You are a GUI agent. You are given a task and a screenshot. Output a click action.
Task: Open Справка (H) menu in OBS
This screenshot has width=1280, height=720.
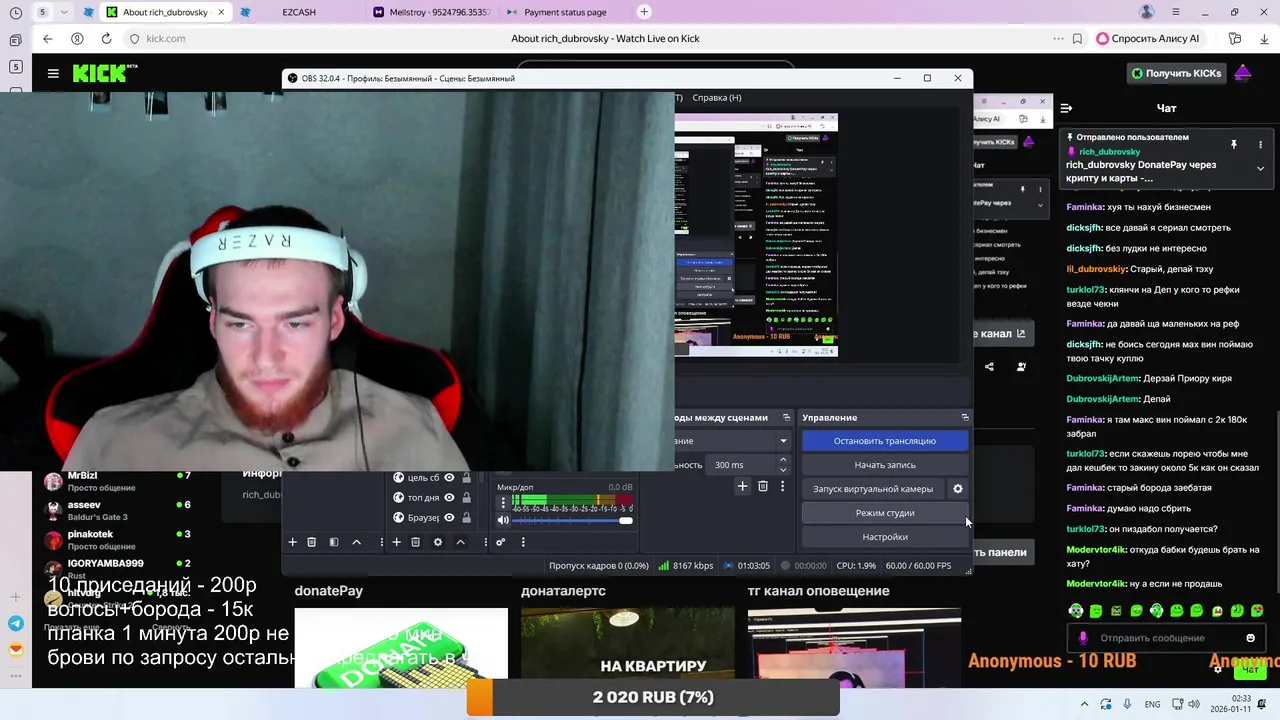pos(717,97)
